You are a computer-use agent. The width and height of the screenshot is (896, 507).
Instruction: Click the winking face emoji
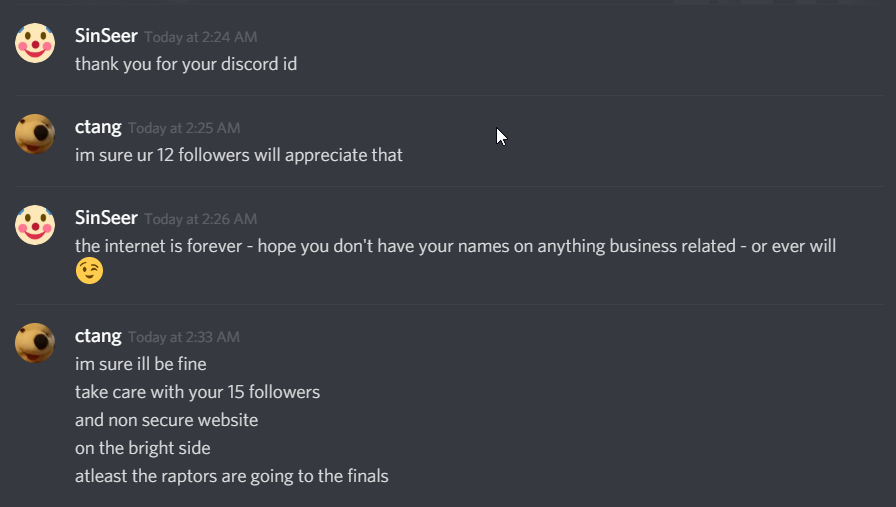pos(90,270)
